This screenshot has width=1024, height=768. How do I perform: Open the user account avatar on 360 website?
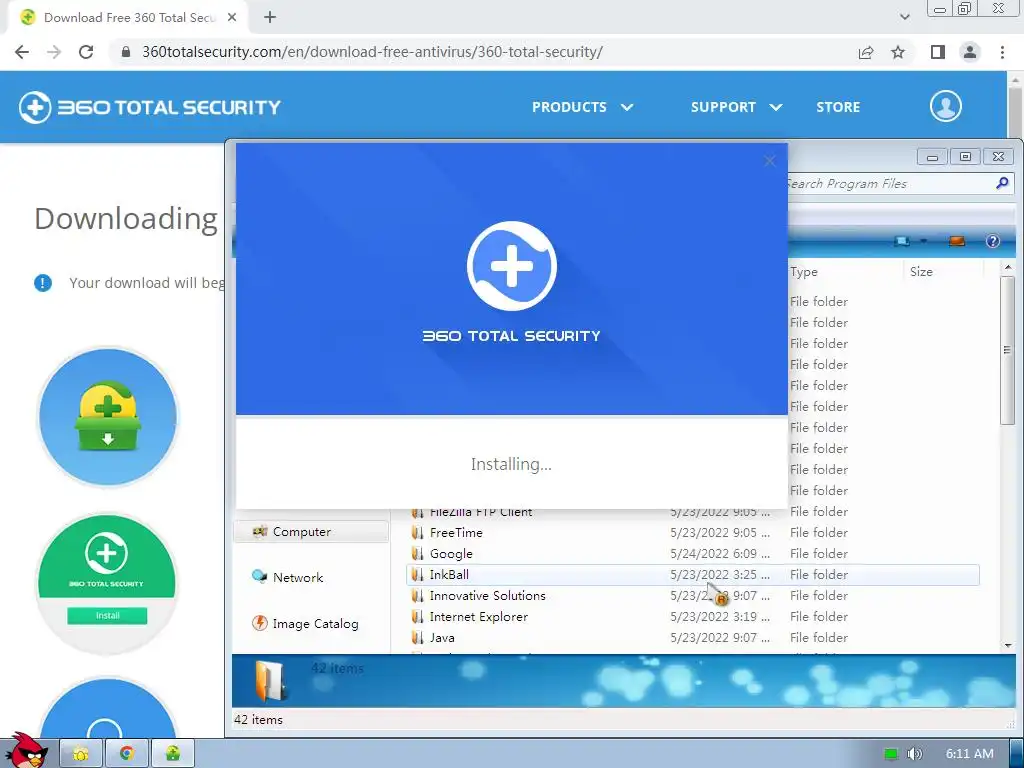[x=946, y=106]
